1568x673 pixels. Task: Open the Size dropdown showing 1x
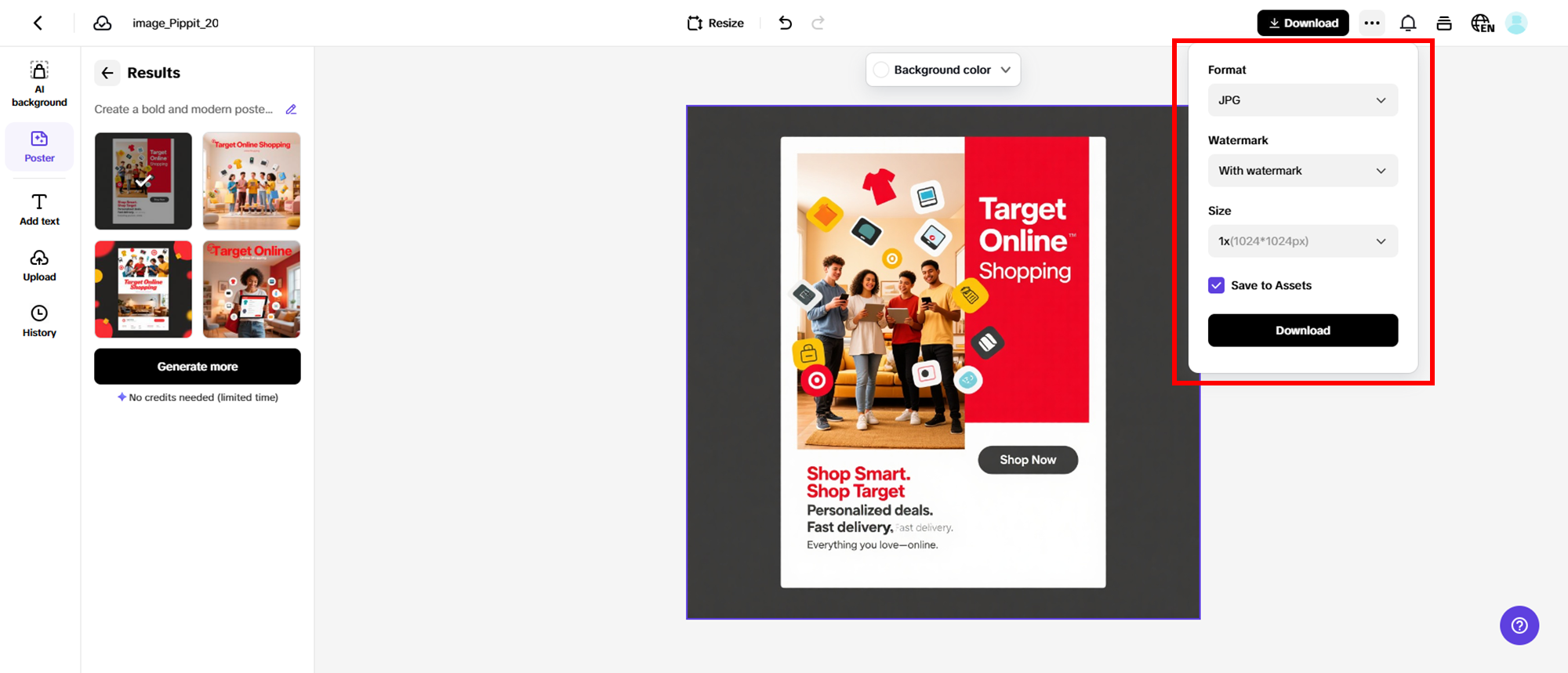[x=1303, y=241]
